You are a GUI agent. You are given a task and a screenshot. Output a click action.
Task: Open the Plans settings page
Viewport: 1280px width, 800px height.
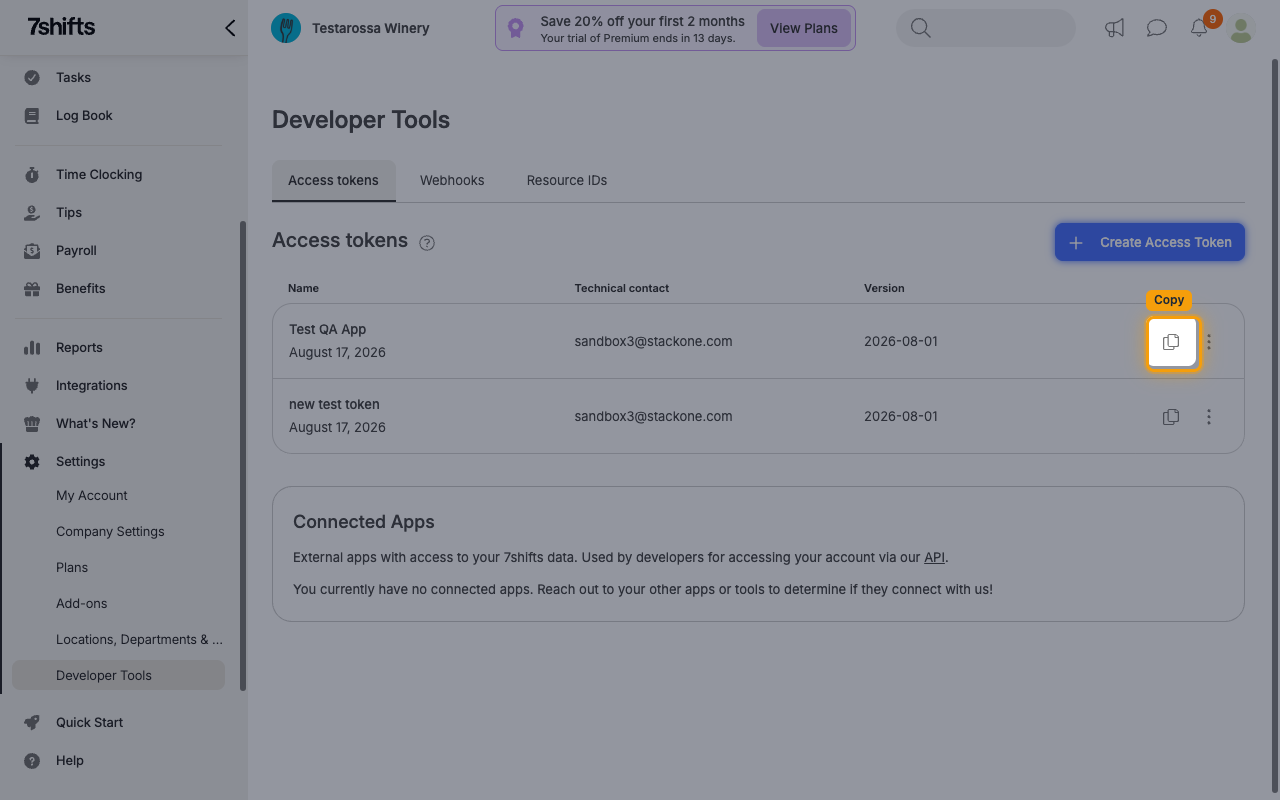72,567
